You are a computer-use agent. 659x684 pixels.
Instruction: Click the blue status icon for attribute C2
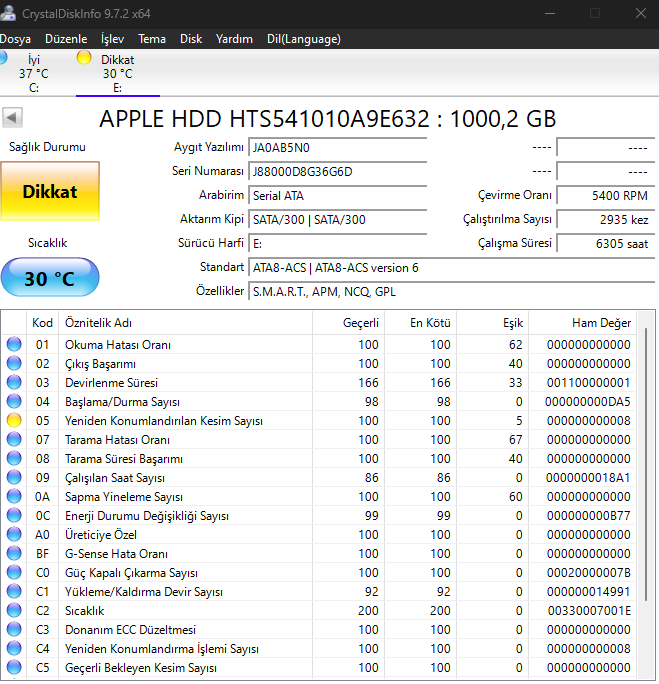(x=14, y=610)
